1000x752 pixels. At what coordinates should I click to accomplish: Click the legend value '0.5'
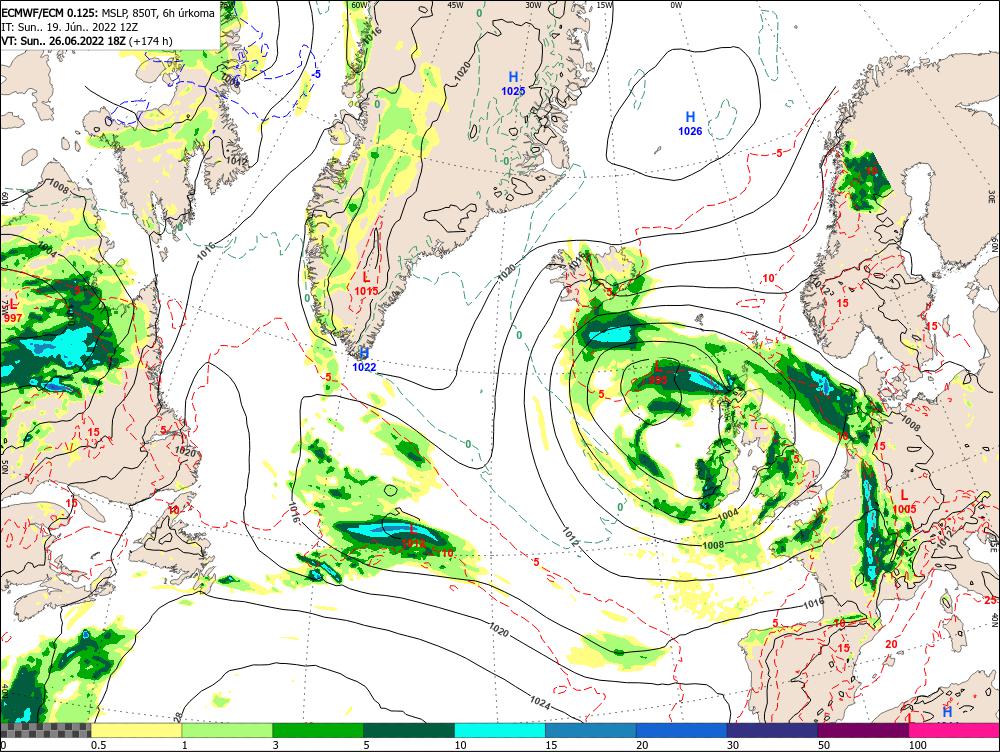[x=98, y=745]
